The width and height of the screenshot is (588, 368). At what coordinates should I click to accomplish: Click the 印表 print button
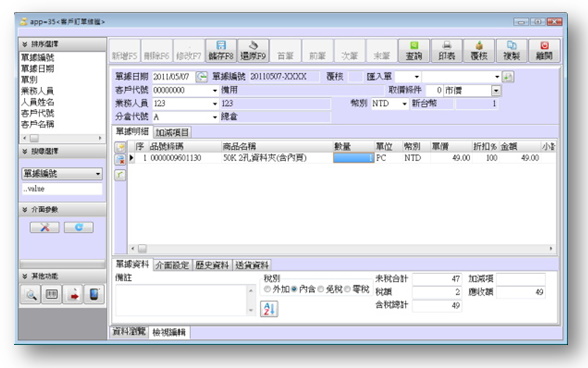447,50
